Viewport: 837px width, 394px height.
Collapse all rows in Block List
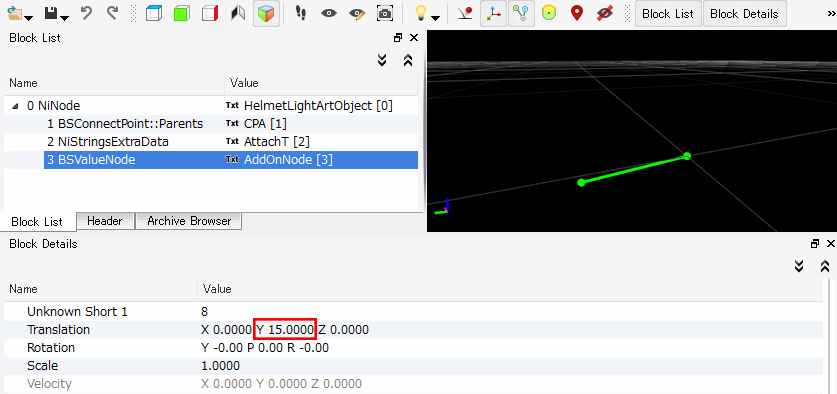tap(408, 60)
